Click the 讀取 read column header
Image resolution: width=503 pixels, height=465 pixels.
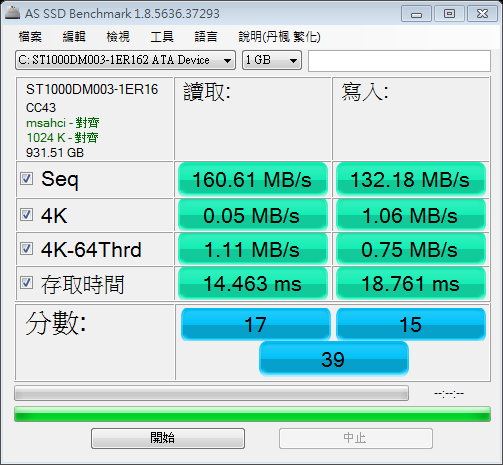[207, 92]
